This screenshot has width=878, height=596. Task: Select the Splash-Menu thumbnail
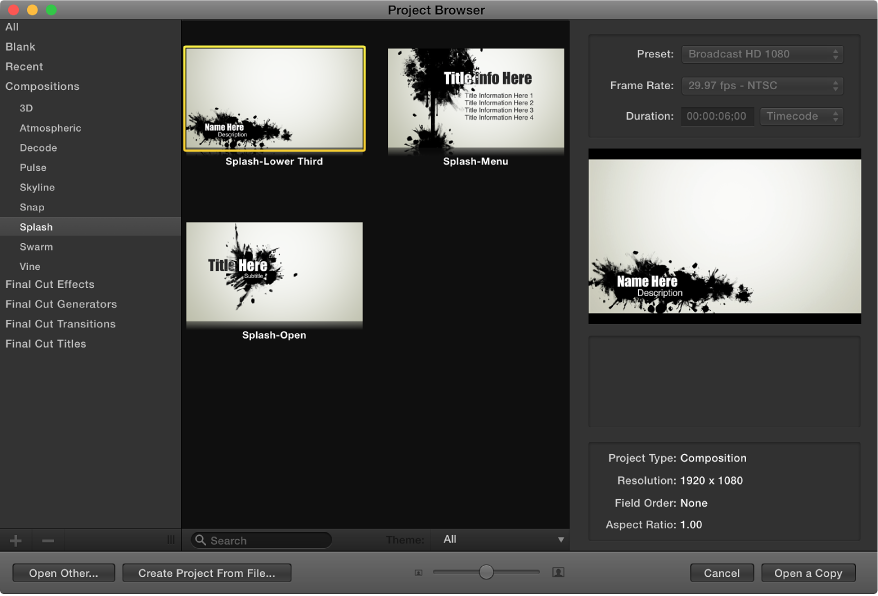coord(476,100)
